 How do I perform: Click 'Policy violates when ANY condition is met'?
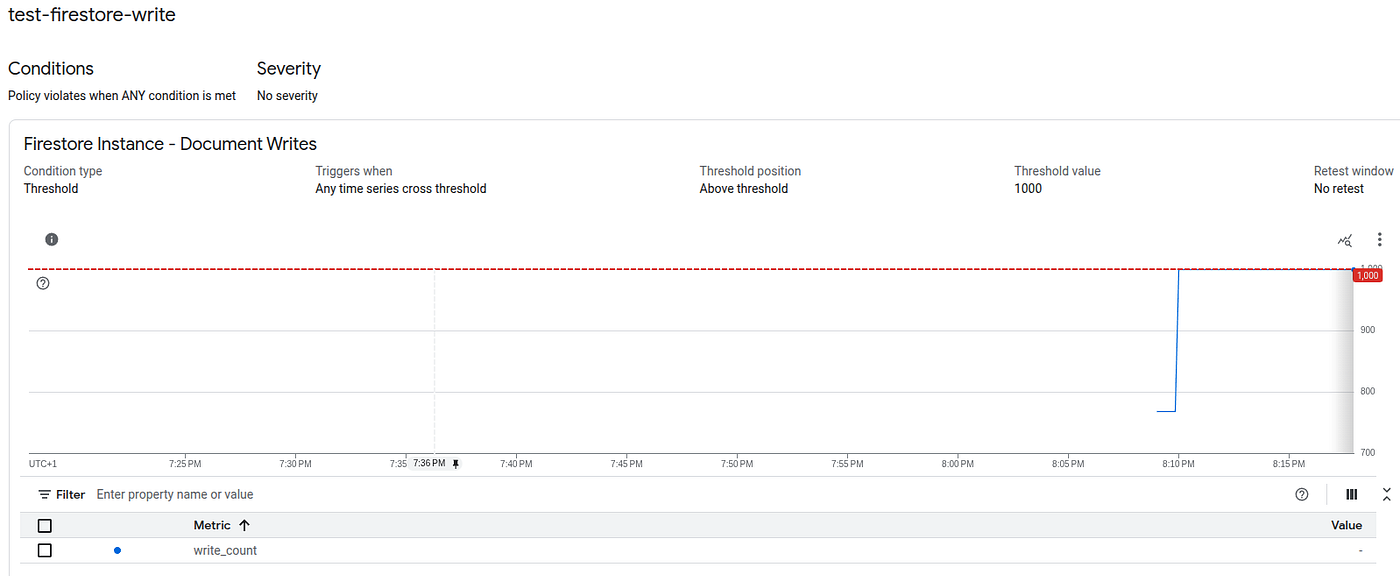pos(122,96)
